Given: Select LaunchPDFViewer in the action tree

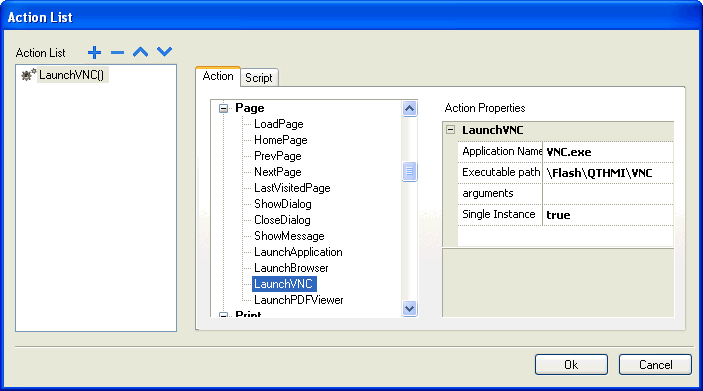Looking at the screenshot, I should click(x=299, y=300).
